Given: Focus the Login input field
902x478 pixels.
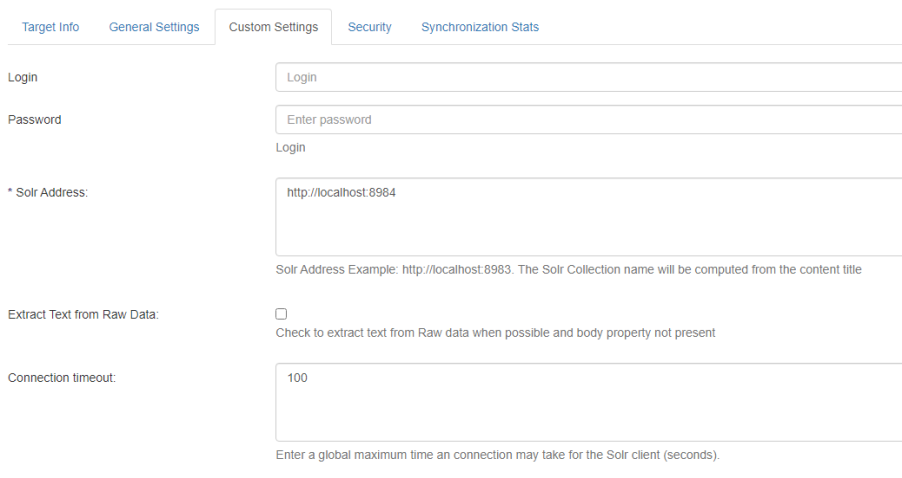Looking at the screenshot, I should click(x=588, y=77).
